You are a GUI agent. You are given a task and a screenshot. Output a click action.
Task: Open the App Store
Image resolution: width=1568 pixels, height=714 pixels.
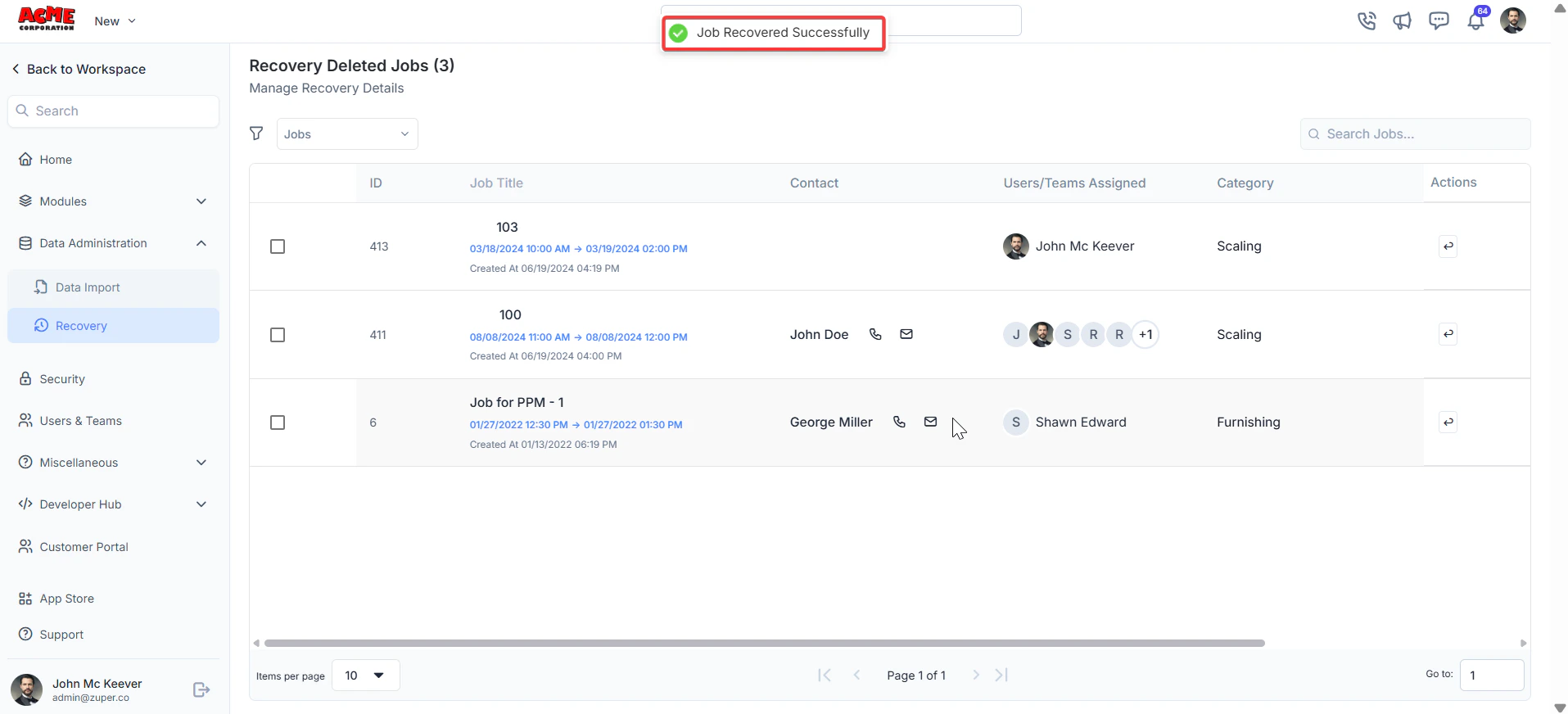coord(113,599)
